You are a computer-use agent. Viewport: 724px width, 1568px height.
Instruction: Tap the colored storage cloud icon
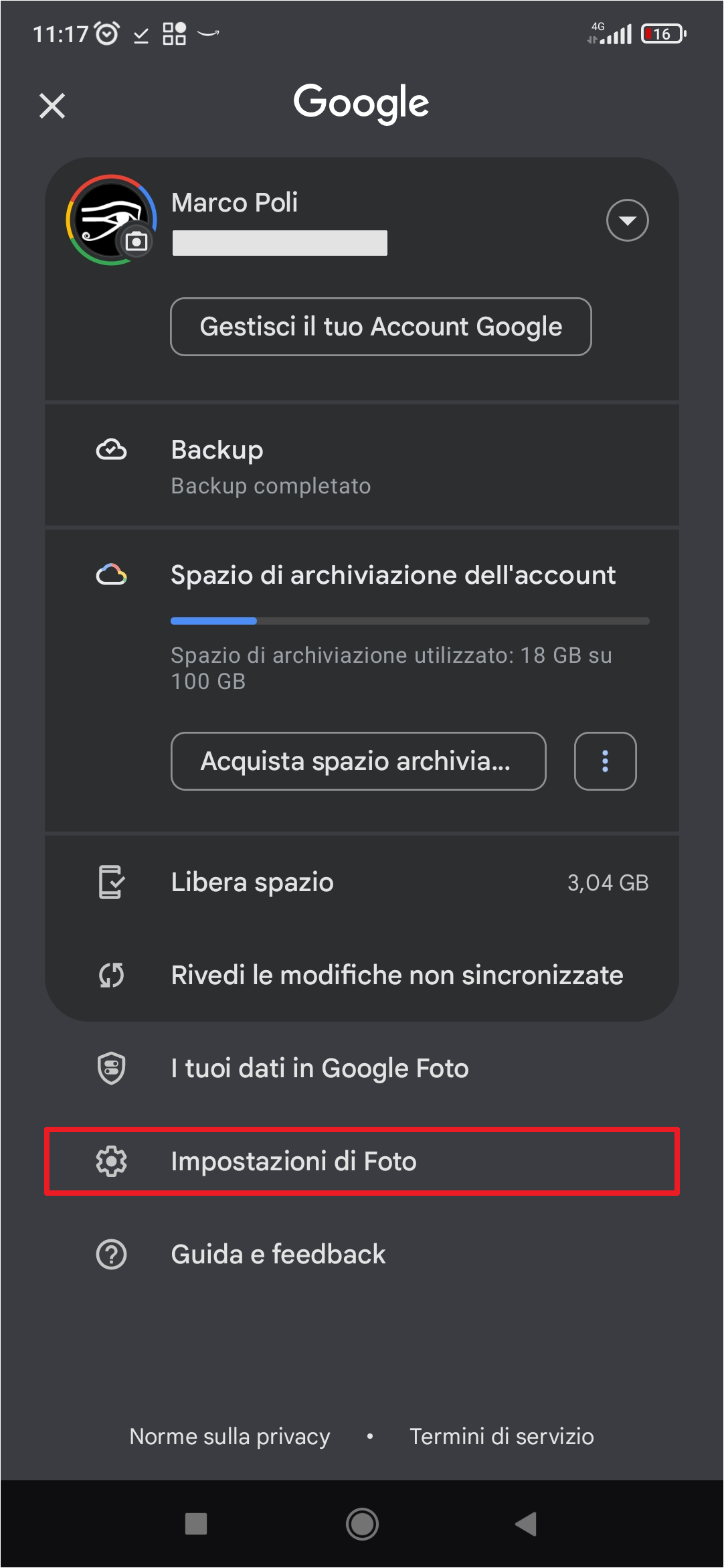pos(111,574)
